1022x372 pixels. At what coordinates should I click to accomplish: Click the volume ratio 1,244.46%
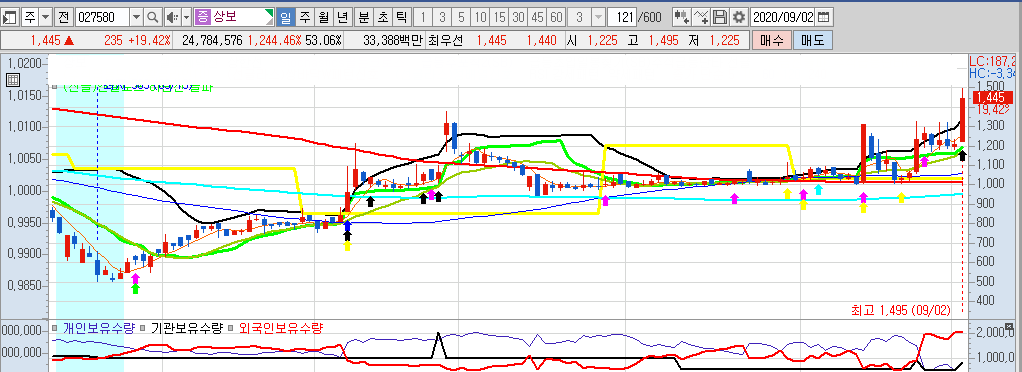pyautogui.click(x=274, y=40)
